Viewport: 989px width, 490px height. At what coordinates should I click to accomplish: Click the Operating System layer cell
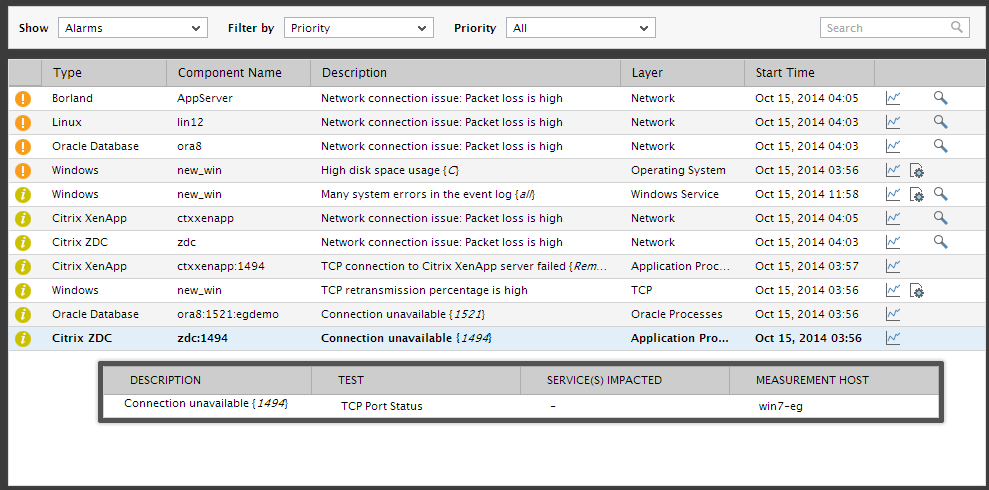pos(678,170)
